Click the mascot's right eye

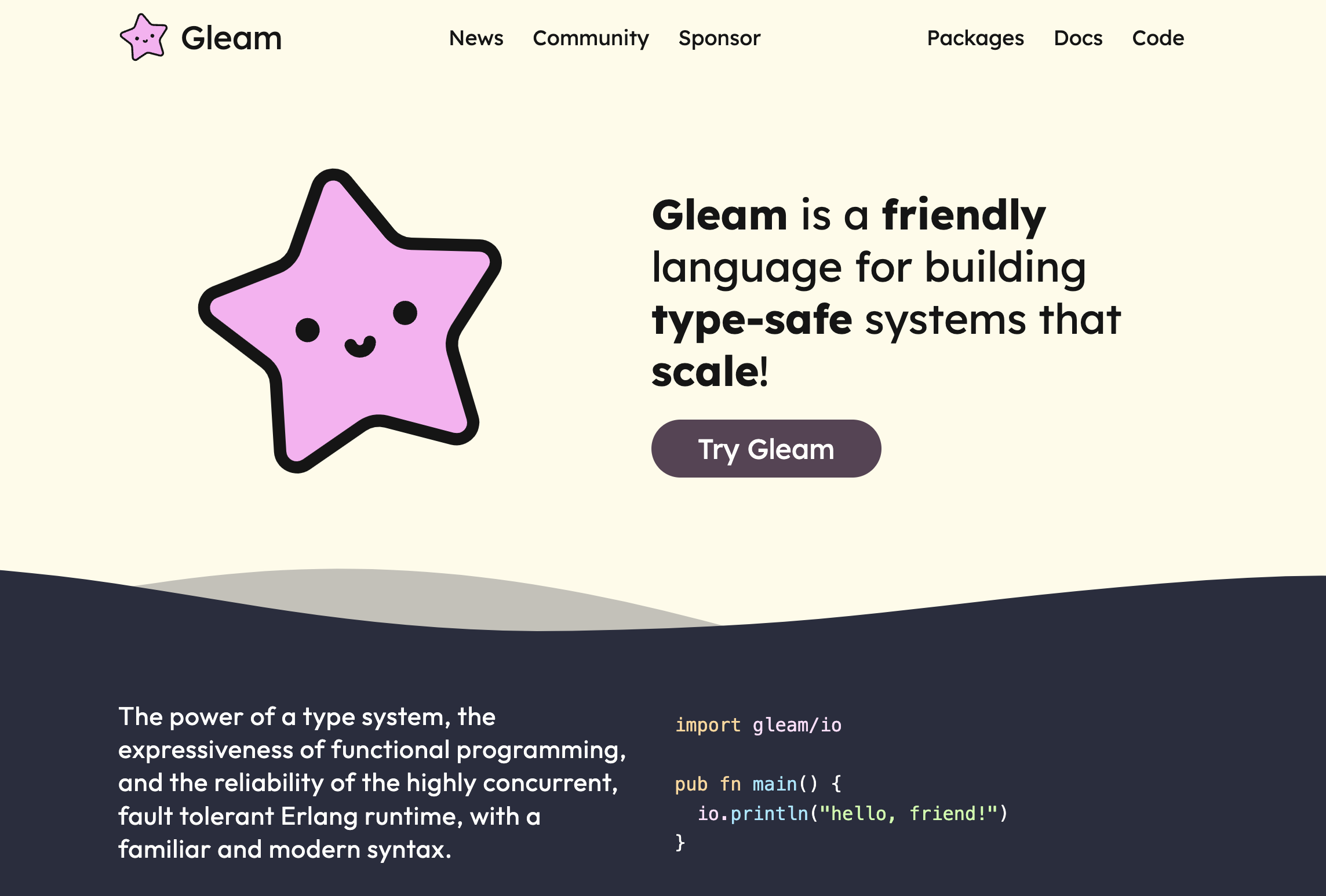pos(405,313)
